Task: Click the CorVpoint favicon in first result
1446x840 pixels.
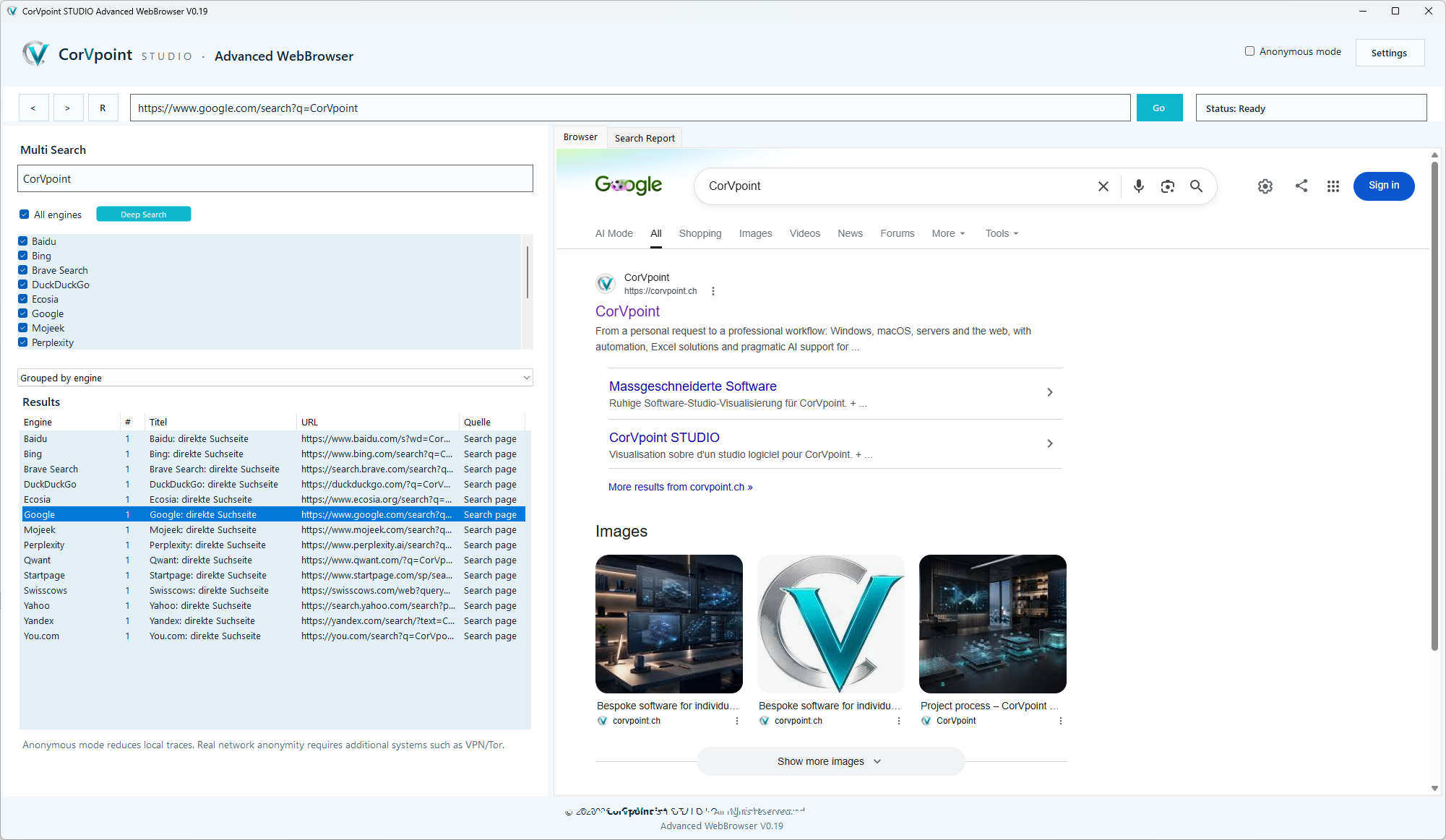Action: pos(606,284)
